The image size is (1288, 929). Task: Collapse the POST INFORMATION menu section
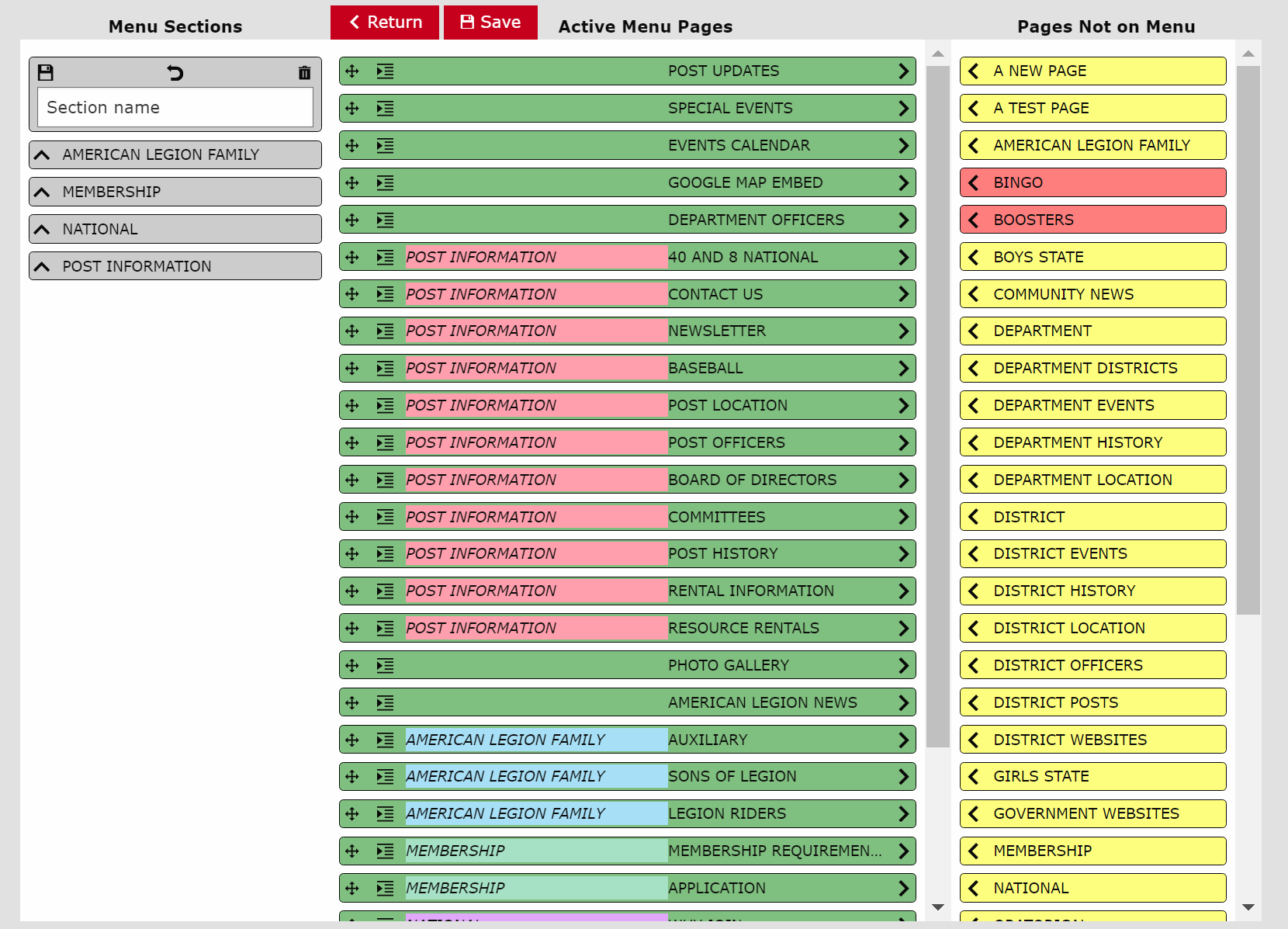(x=42, y=267)
